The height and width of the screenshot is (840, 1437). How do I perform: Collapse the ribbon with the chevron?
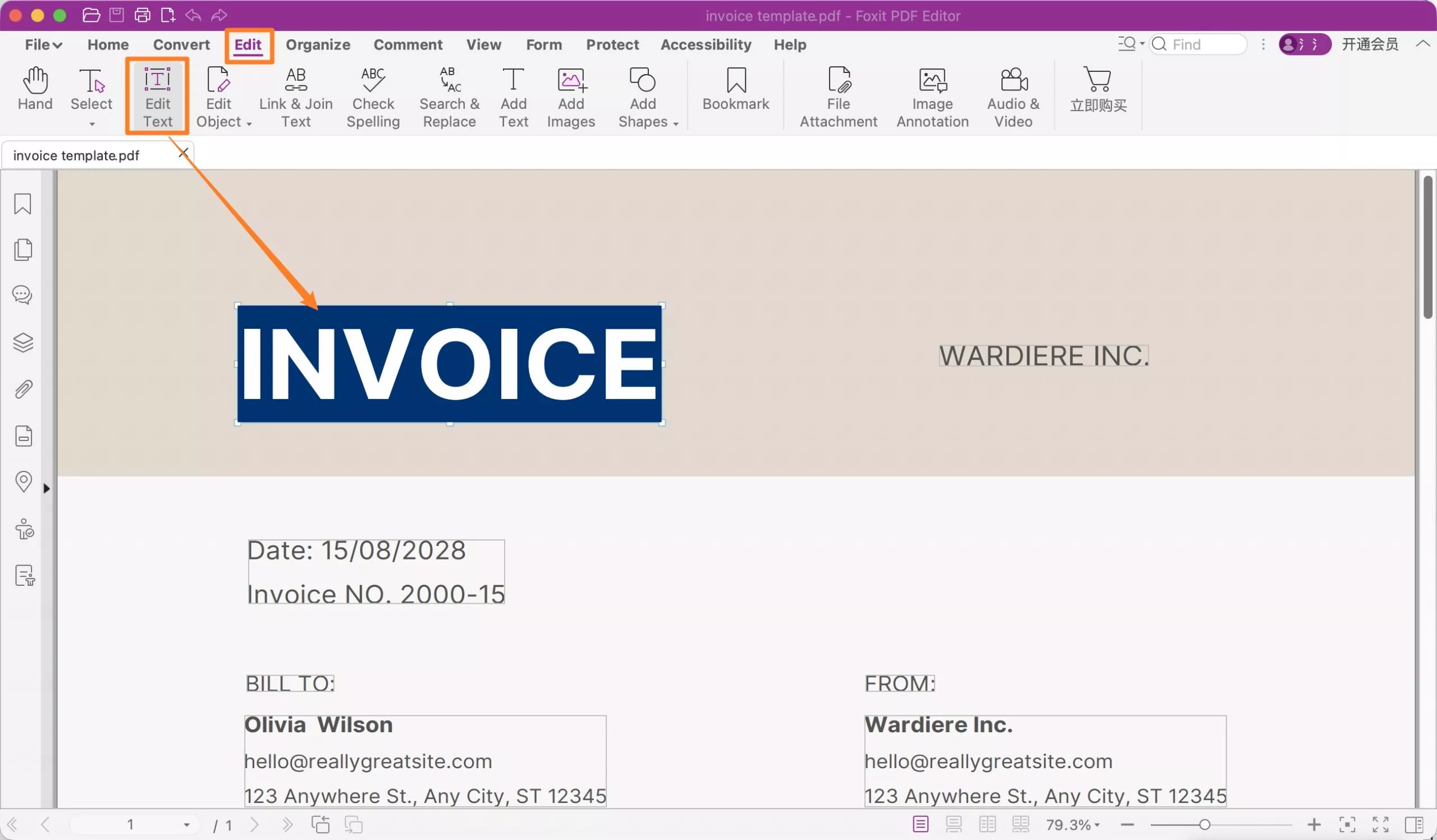(1423, 44)
